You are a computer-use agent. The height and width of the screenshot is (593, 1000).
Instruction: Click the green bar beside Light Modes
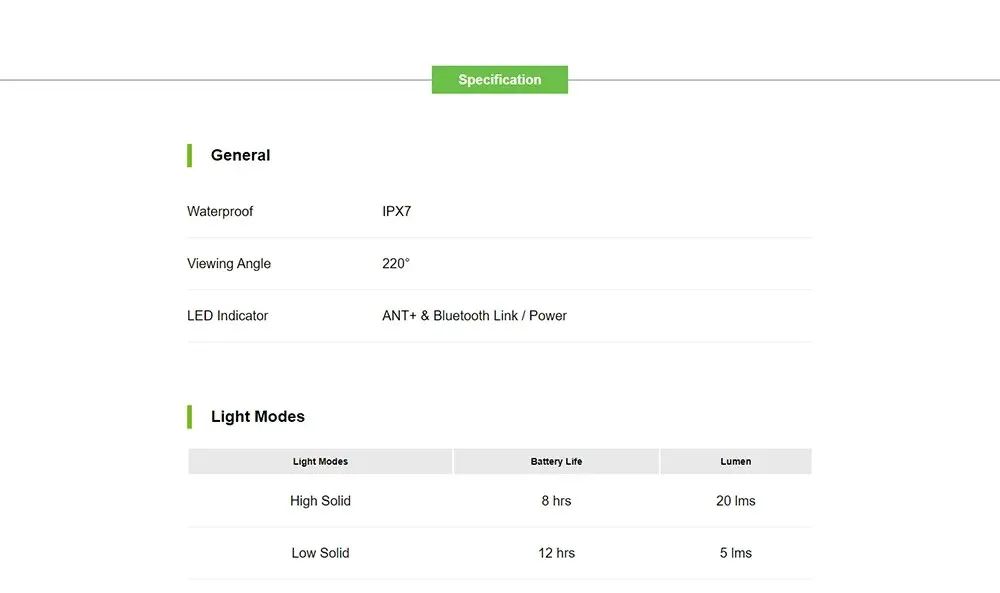[x=189, y=417]
